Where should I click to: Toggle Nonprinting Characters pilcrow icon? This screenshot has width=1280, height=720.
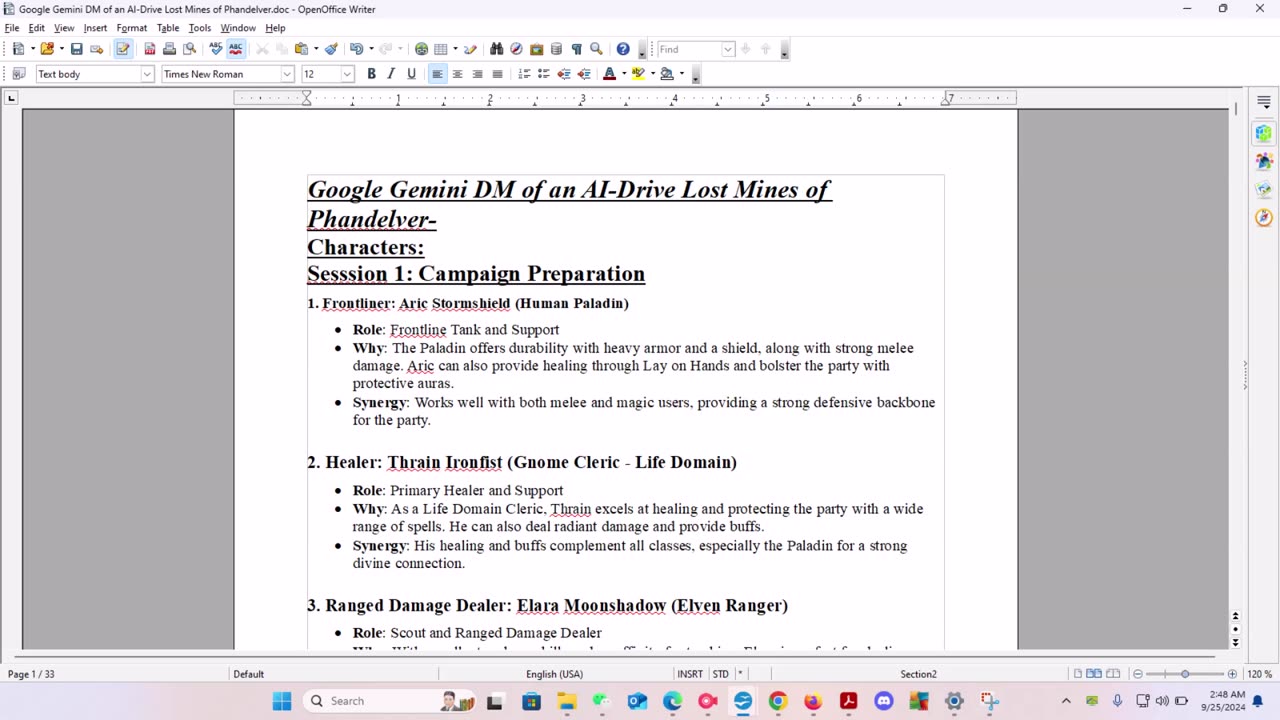576,48
